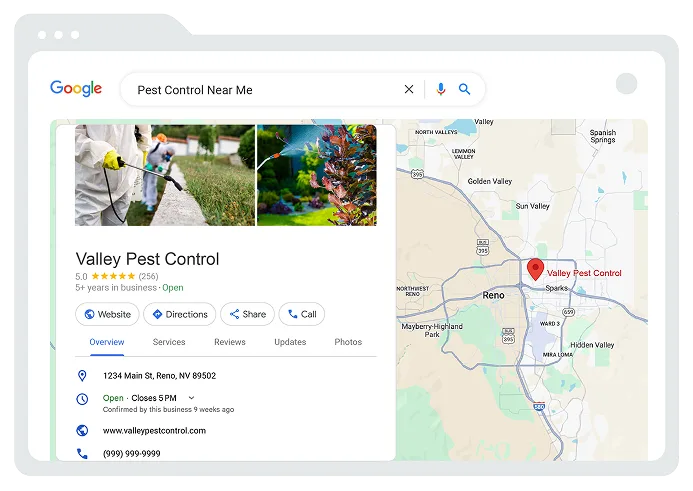This screenshot has height=491, width=693.
Task: Click Valley Pest Control map label
Action: pyautogui.click(x=584, y=273)
